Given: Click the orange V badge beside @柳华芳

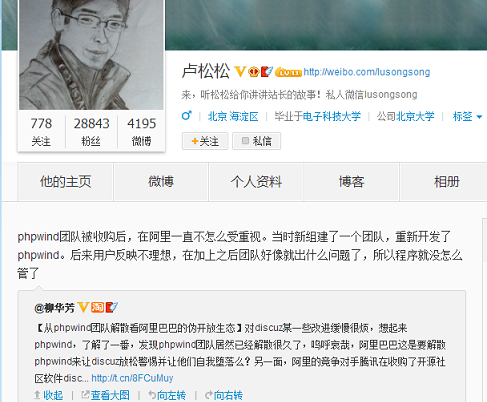Looking at the screenshot, I should (x=83, y=307).
